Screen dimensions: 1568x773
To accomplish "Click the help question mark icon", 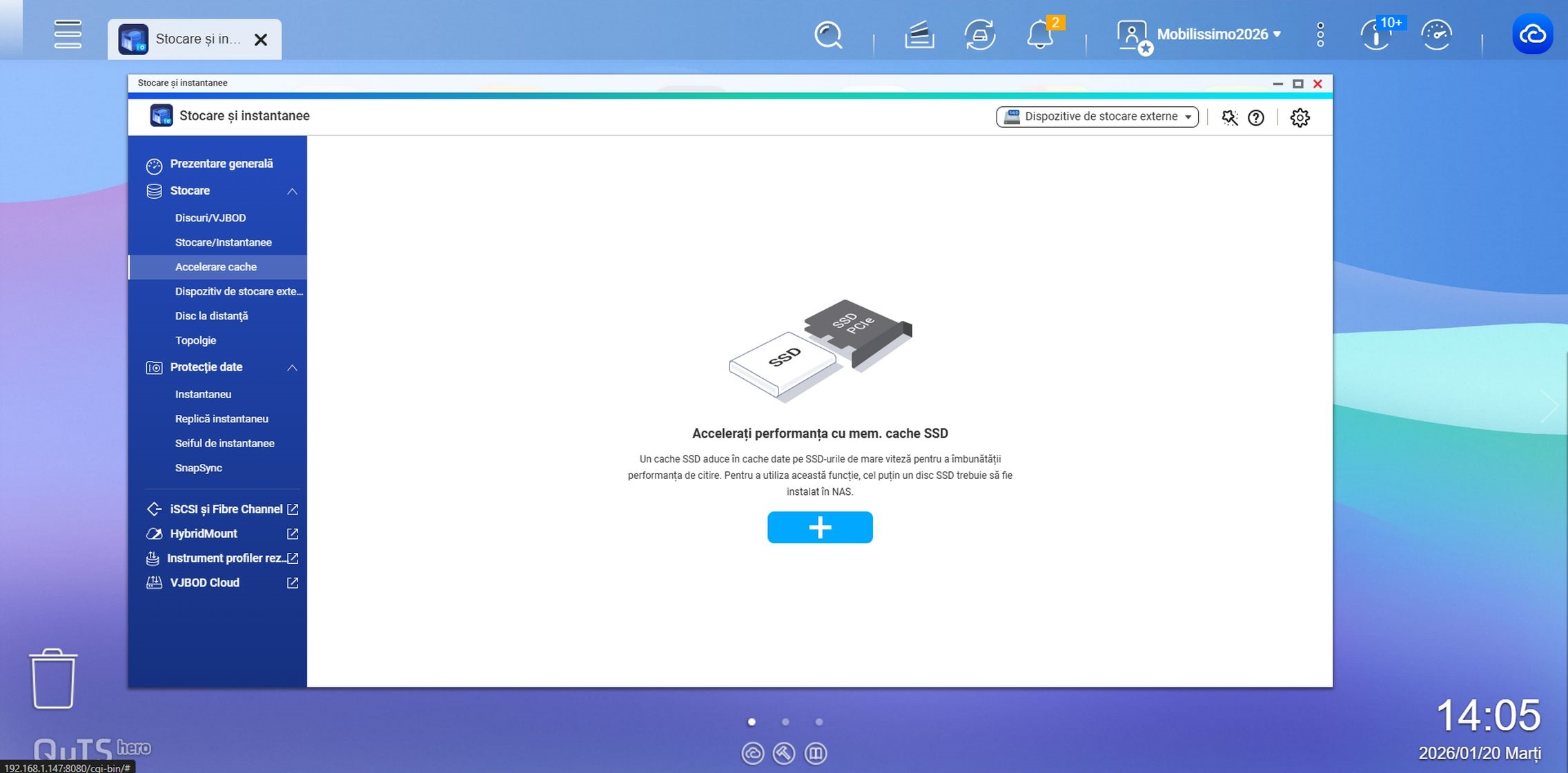I will pyautogui.click(x=1256, y=117).
